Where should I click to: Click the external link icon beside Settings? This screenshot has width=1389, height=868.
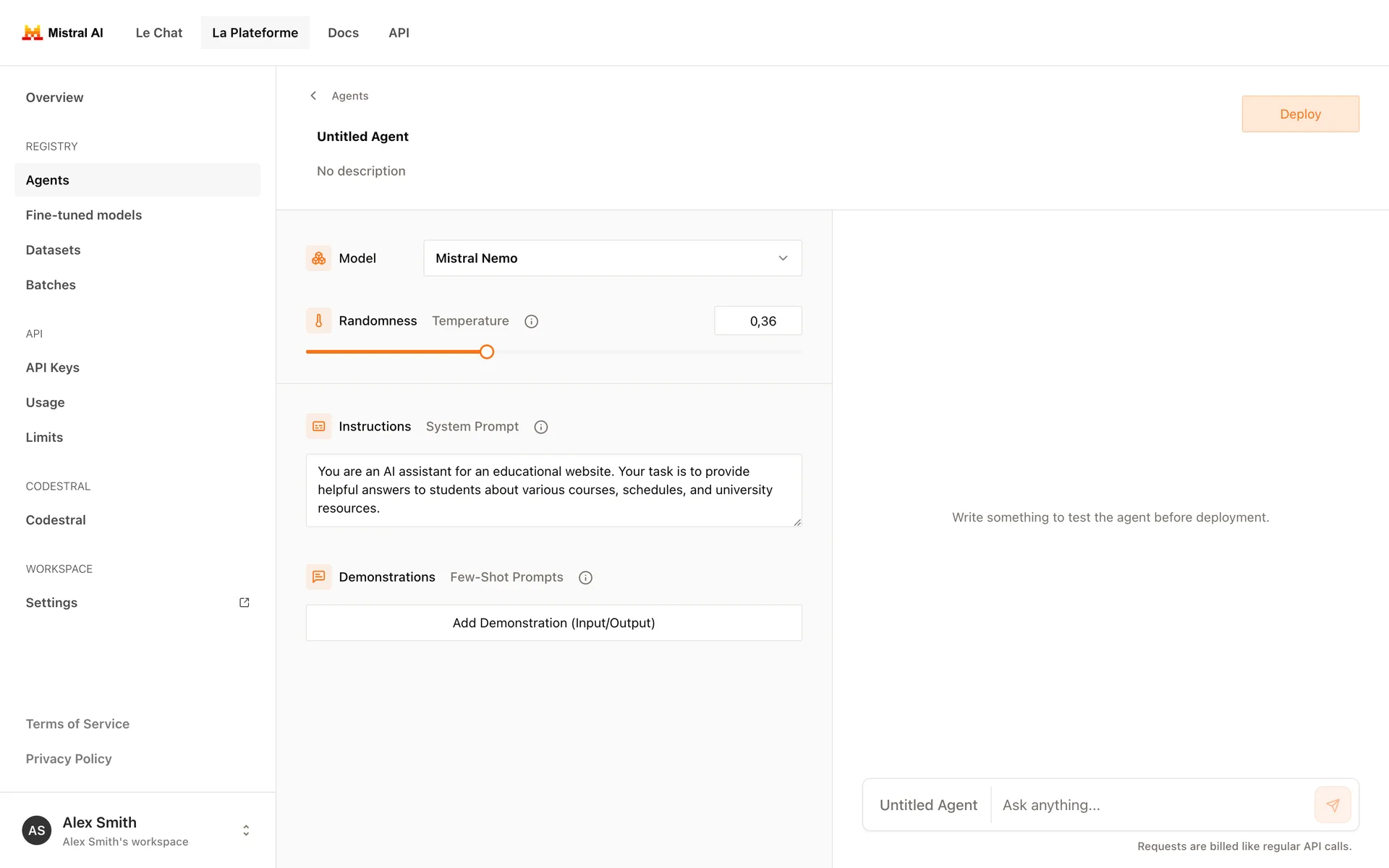(245, 603)
